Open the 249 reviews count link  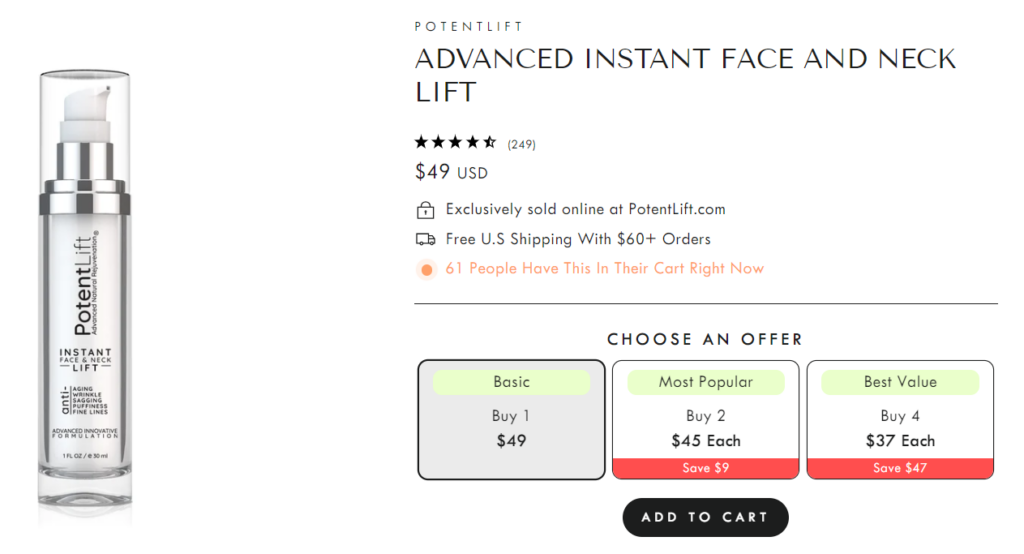coord(521,144)
